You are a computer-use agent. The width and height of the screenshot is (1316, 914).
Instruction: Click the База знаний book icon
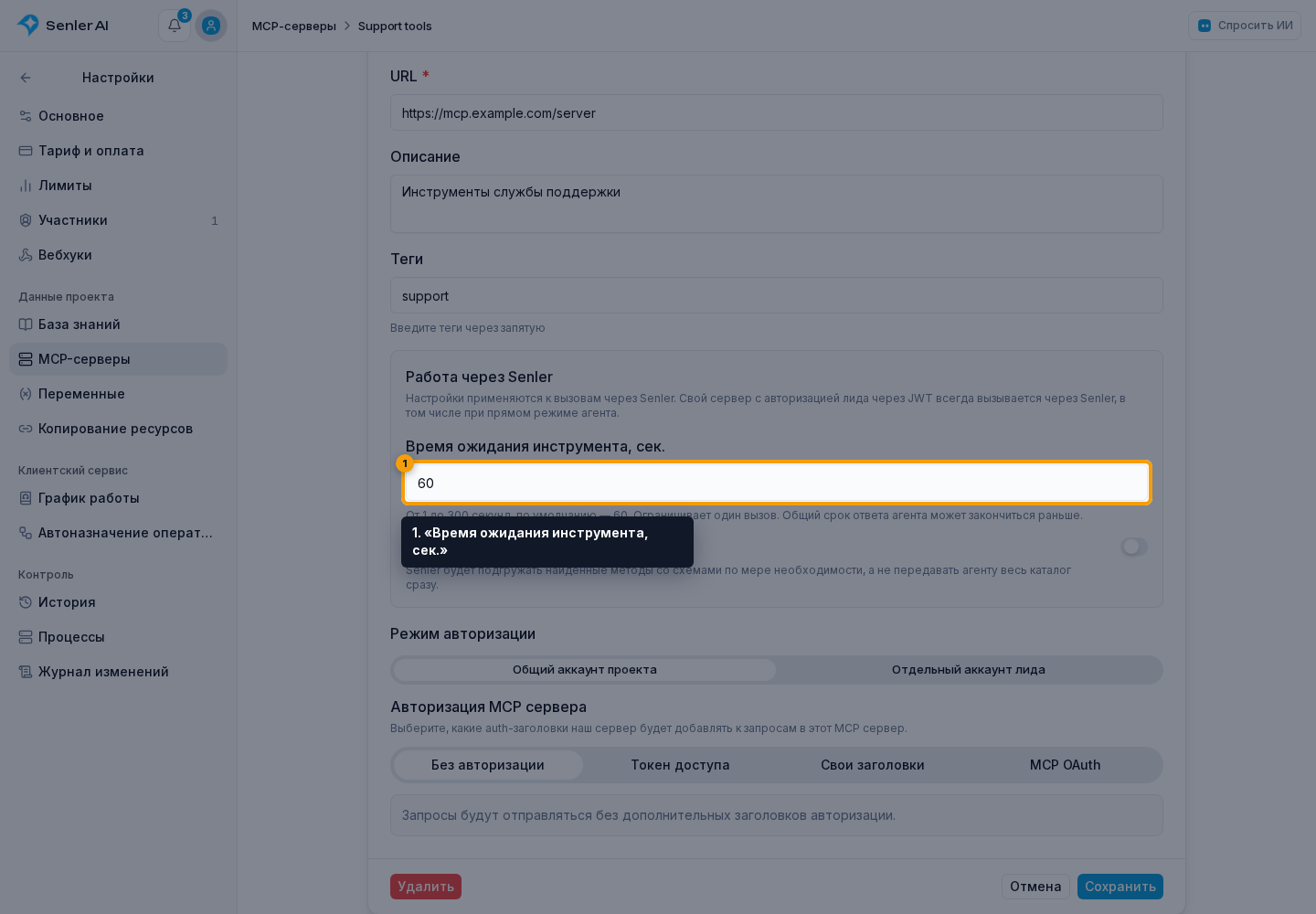tap(26, 324)
